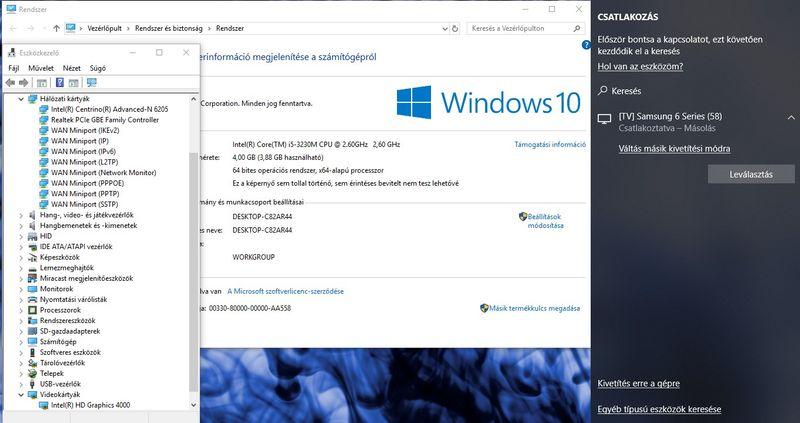Select the Szoftveres eszközök tree item

(x=70, y=353)
